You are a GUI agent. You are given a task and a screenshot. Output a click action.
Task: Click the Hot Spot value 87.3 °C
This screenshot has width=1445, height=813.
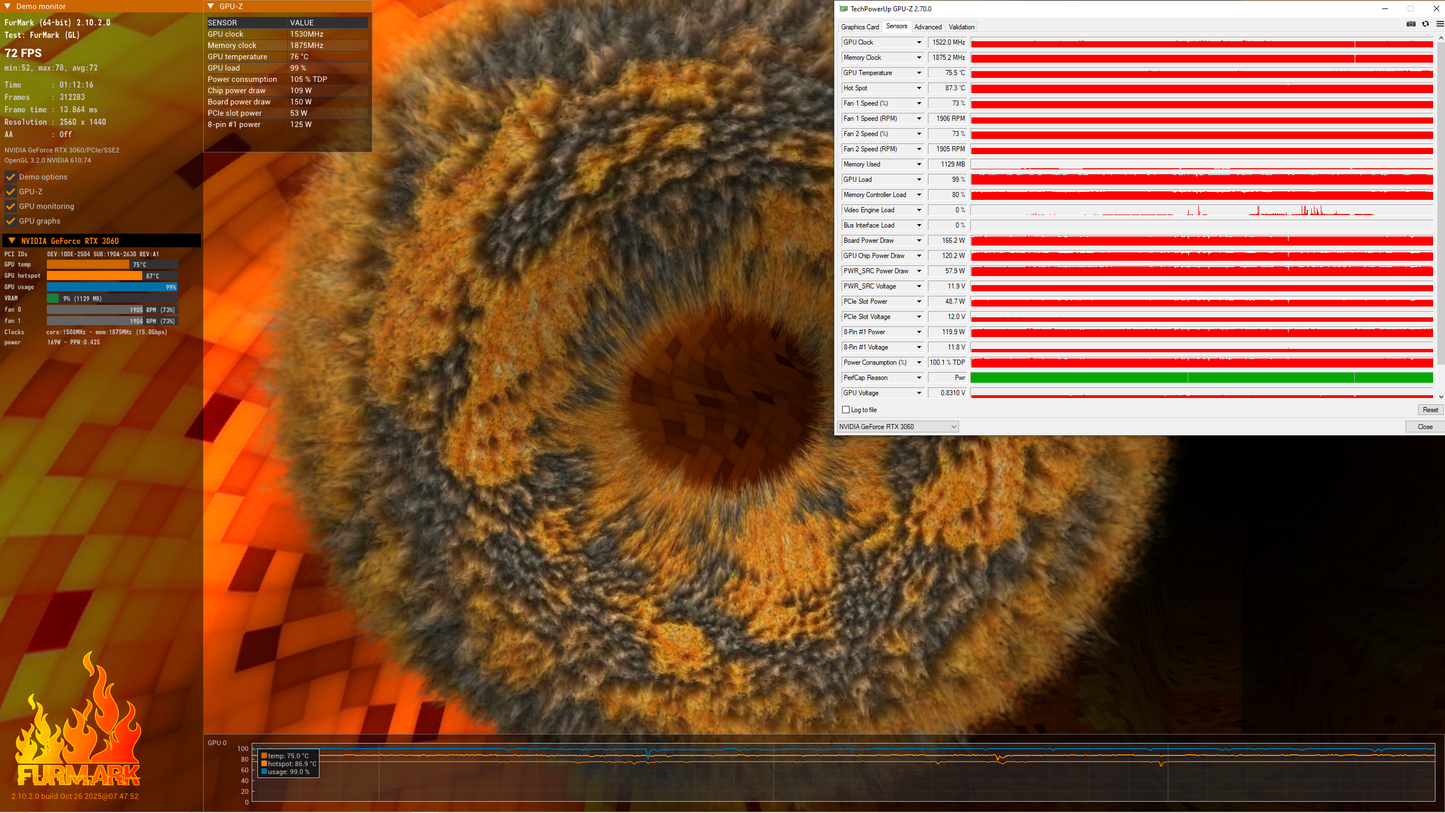click(947, 88)
